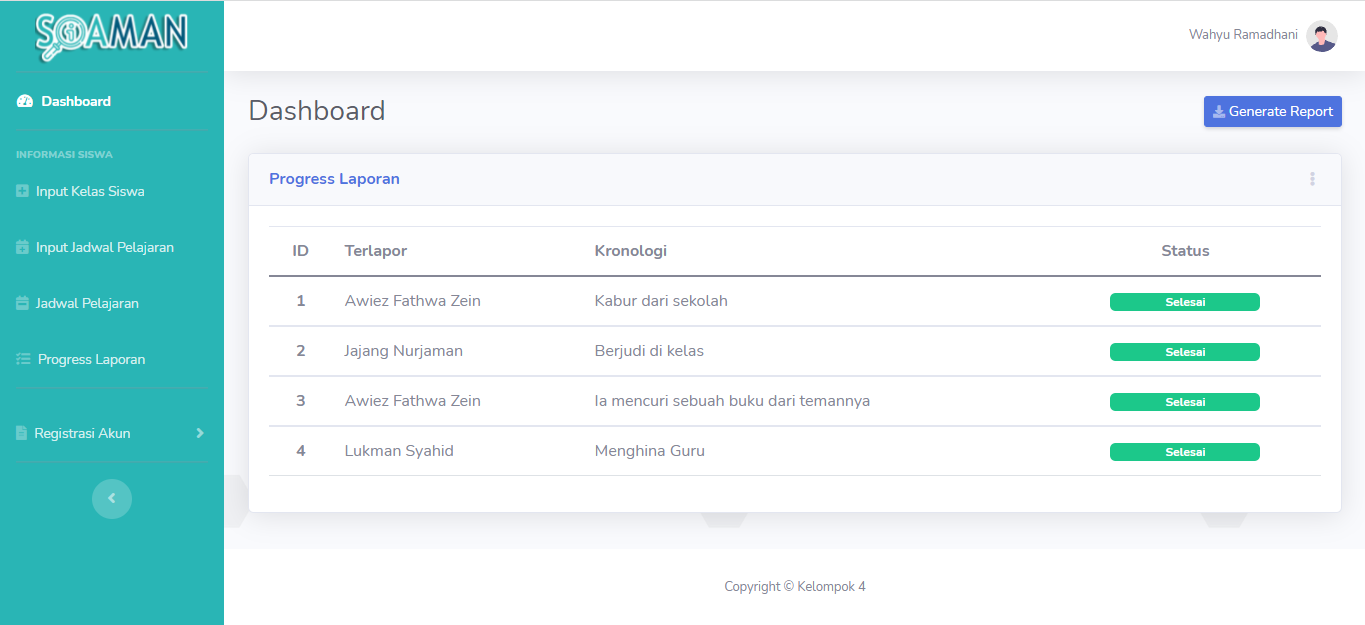The height and width of the screenshot is (625, 1365).
Task: Open Wahyu Ramadhani user dropdown
Action: click(1243, 35)
